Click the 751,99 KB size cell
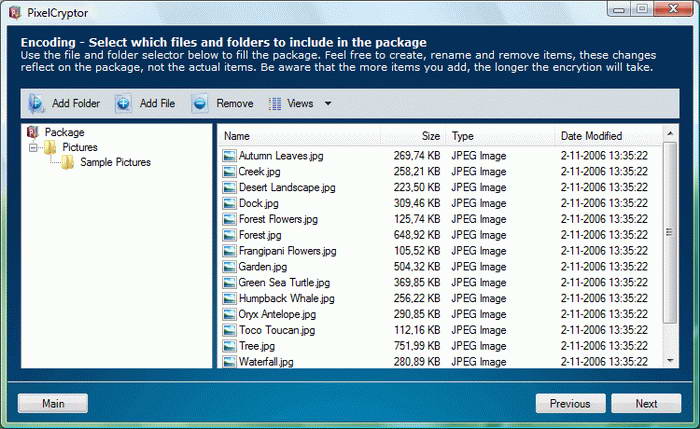This screenshot has height=429, width=700. point(417,346)
